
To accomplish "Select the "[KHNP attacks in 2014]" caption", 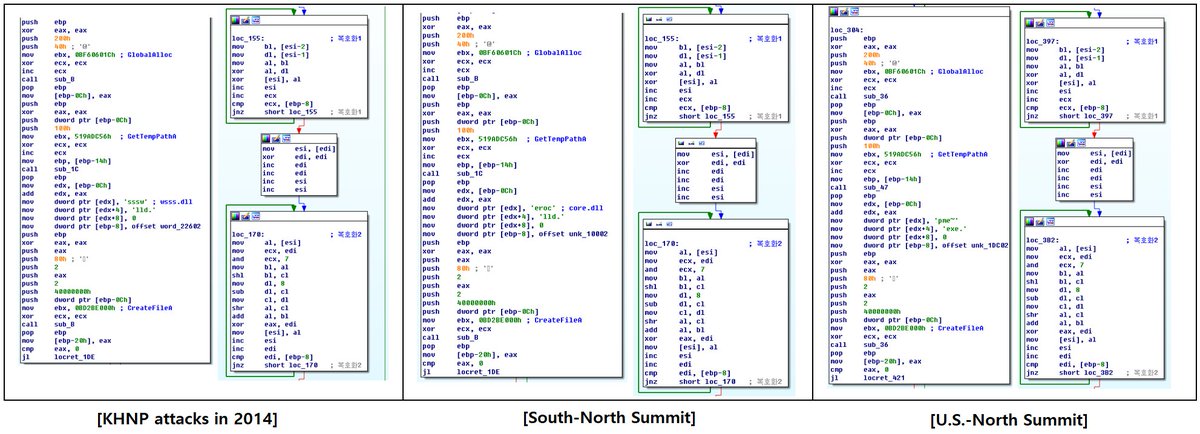I will click(x=188, y=419).
